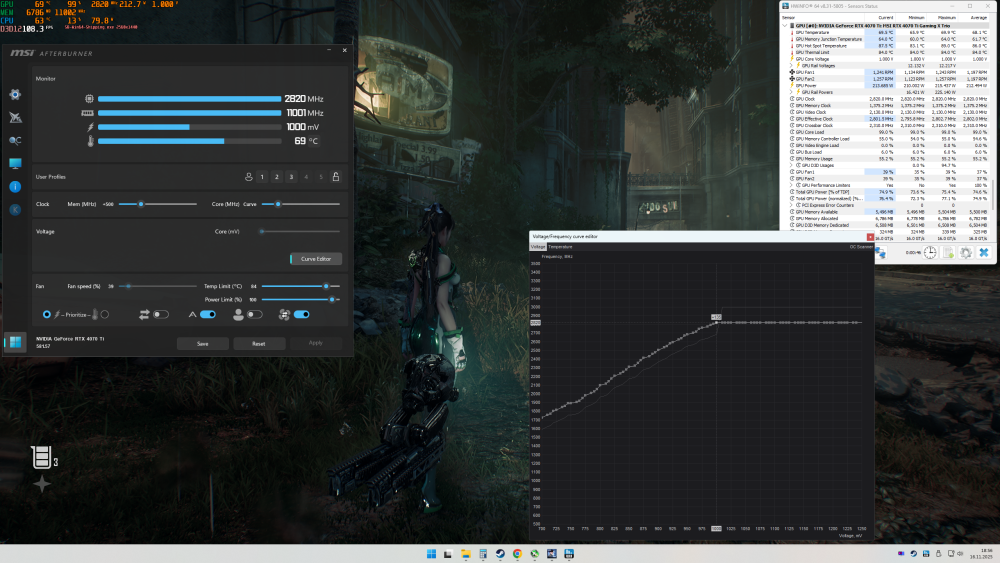Click the HWiNFO clock reset icon
The image size is (1000, 563).
tap(929, 254)
